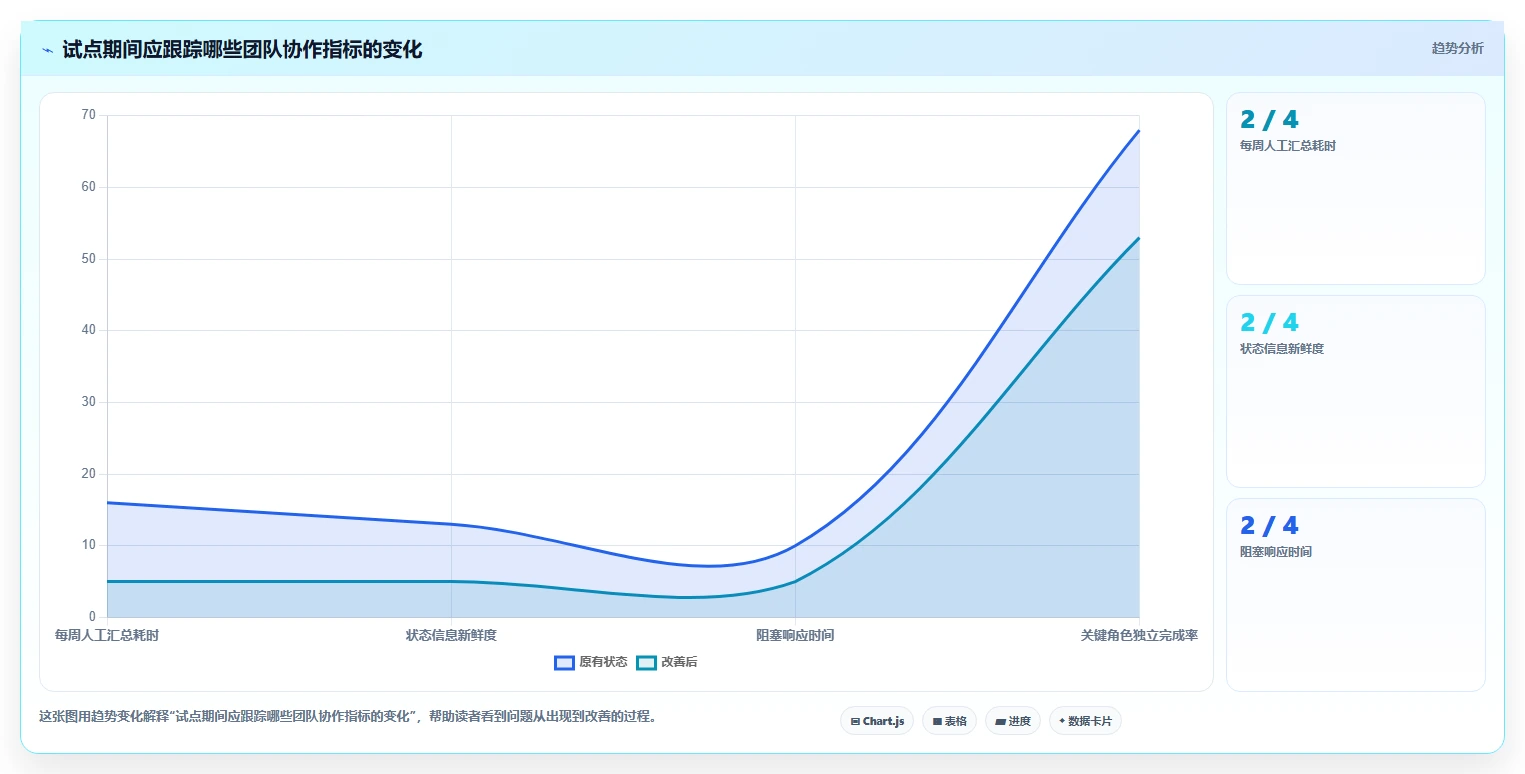Viewport: 1525px width, 774px height.
Task: Click x-axis label 状态信息新鲜度
Action: [x=451, y=635]
